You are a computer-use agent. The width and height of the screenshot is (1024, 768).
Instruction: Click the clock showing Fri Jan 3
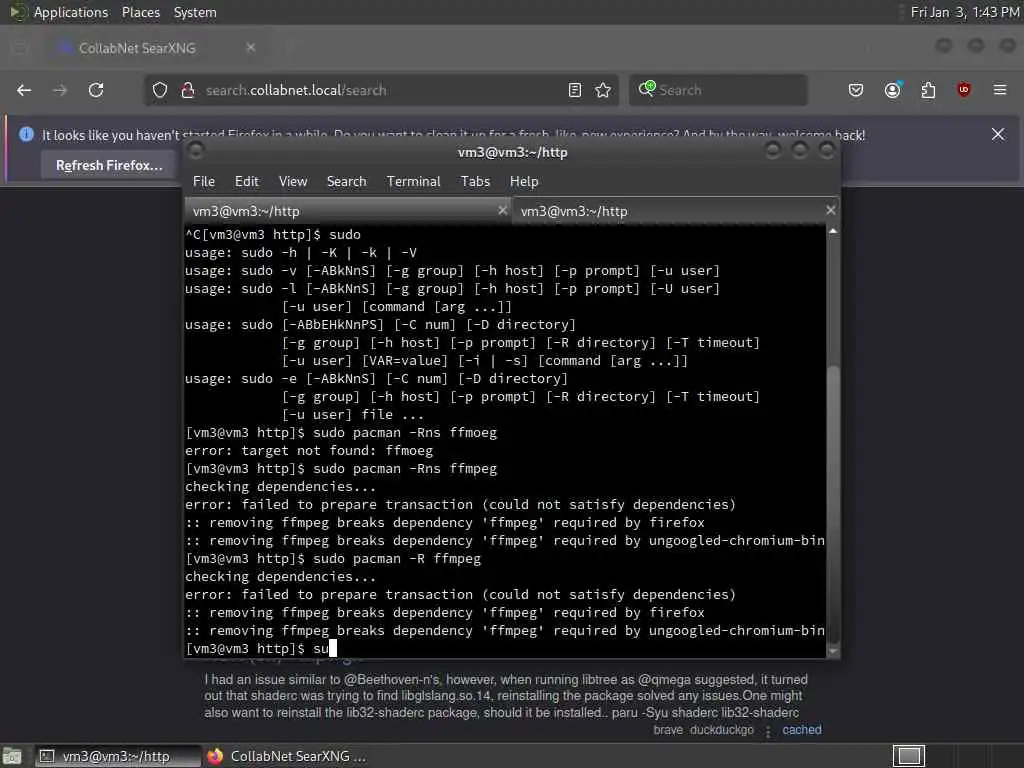965,12
